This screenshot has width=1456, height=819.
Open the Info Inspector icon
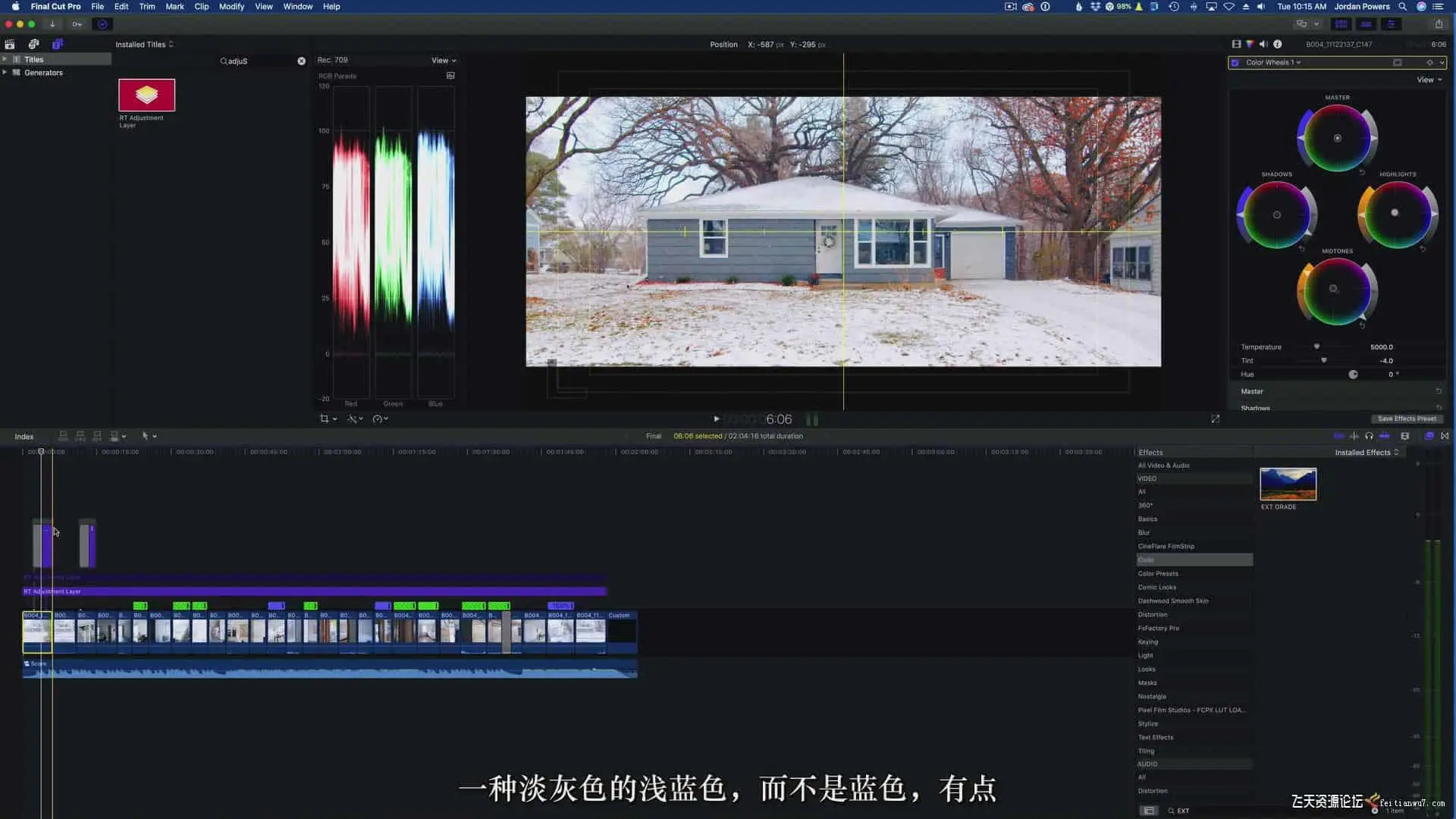pos(1277,44)
